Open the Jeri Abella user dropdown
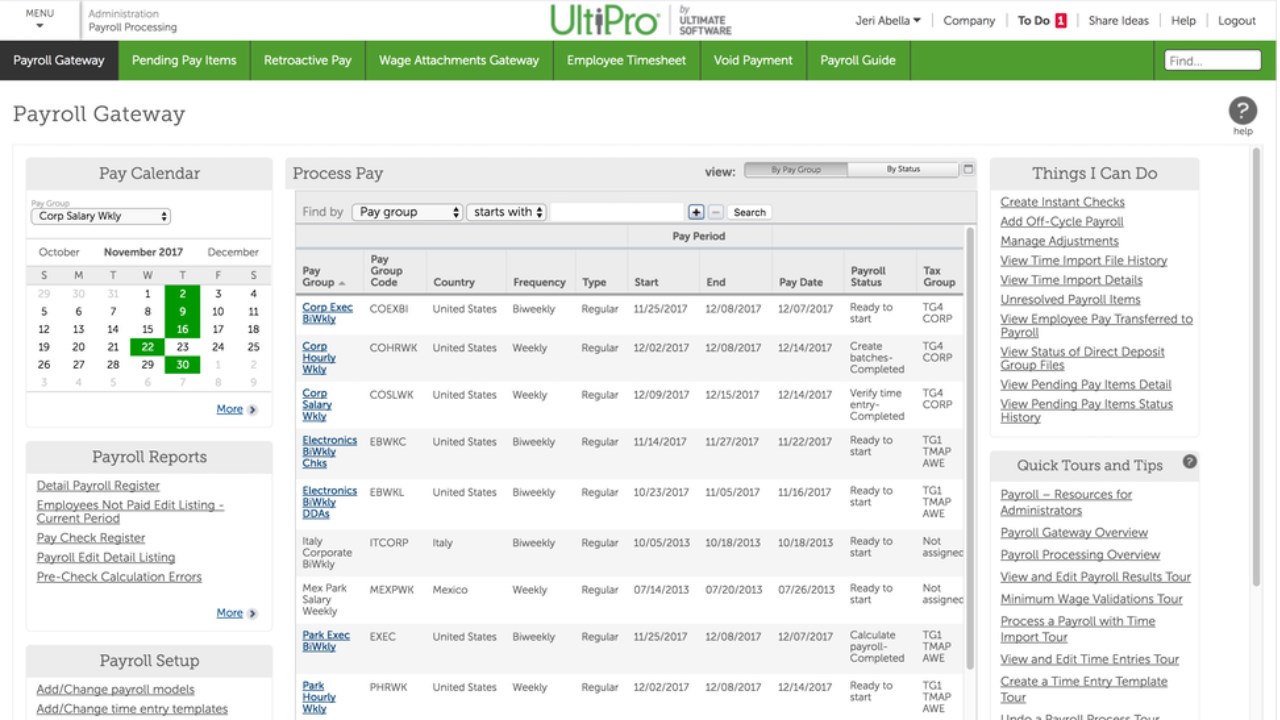The height and width of the screenshot is (720, 1280). [888, 20]
